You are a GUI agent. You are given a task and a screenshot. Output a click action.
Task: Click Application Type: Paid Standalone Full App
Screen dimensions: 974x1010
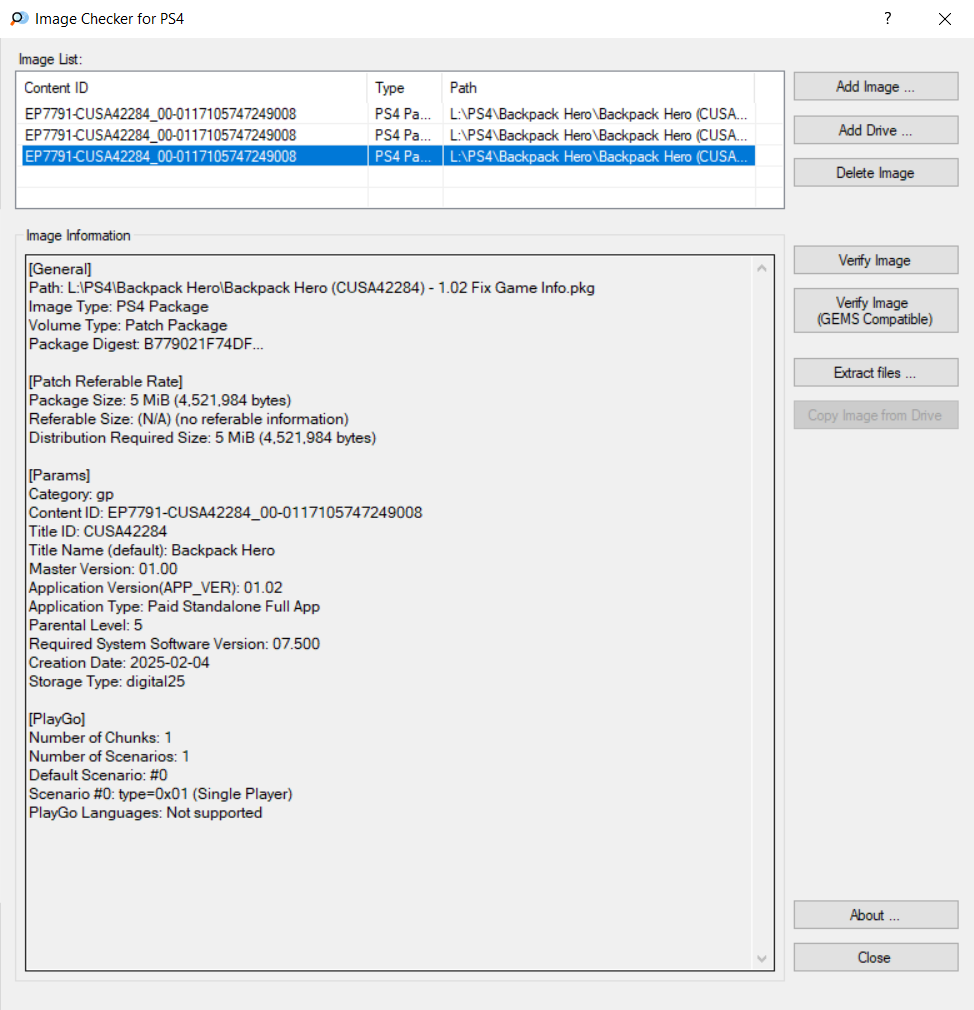tap(175, 606)
